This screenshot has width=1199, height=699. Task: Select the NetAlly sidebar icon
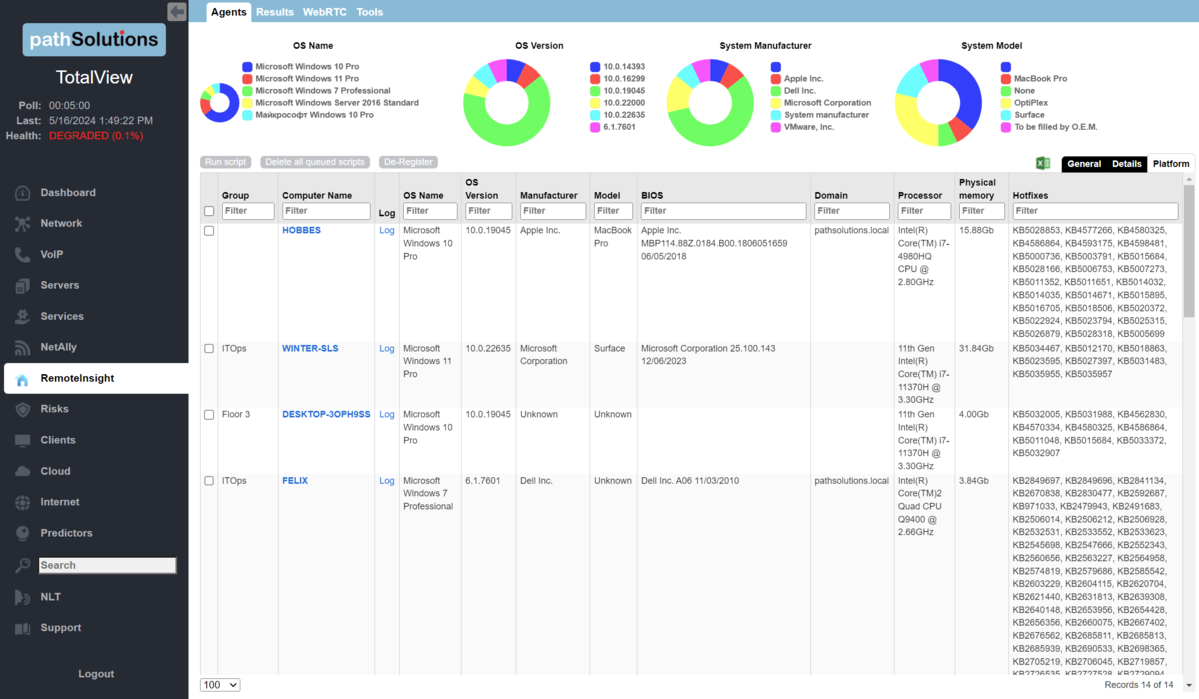(22, 348)
